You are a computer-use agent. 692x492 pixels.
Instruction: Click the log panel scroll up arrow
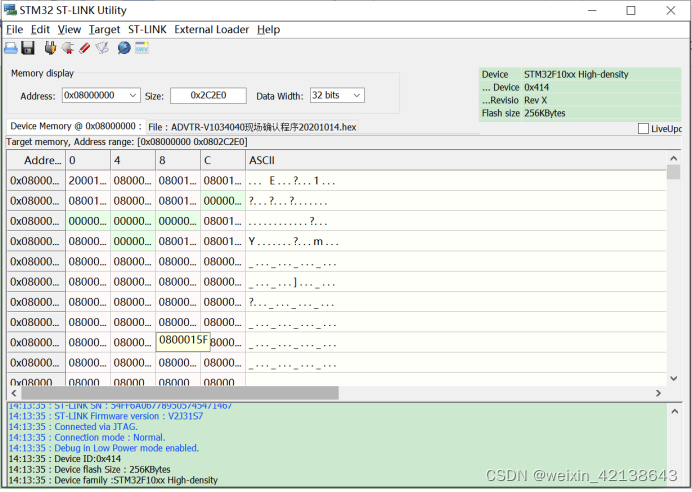pyautogui.click(x=675, y=412)
